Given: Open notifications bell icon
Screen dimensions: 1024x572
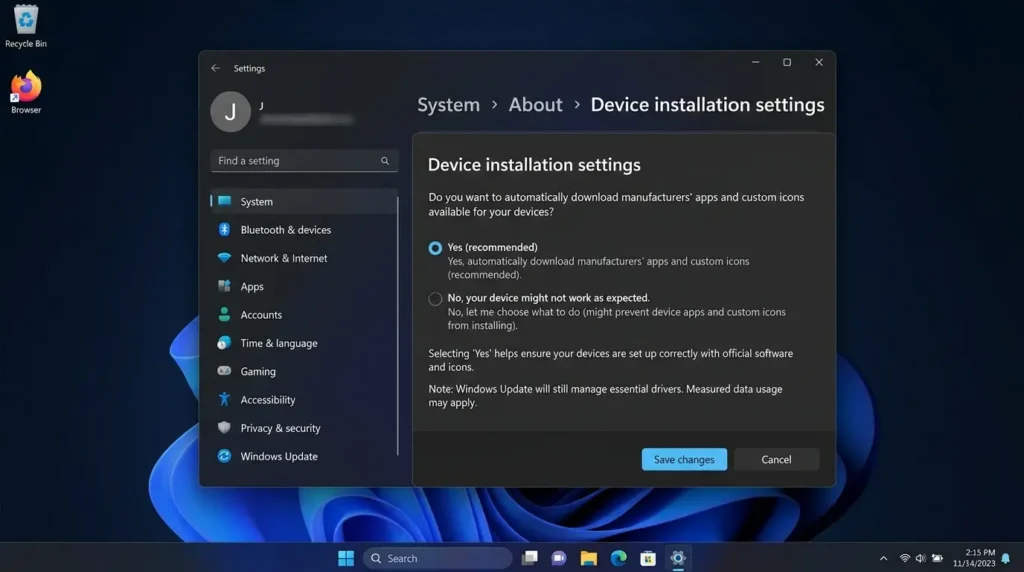Looking at the screenshot, I should point(1006,558).
